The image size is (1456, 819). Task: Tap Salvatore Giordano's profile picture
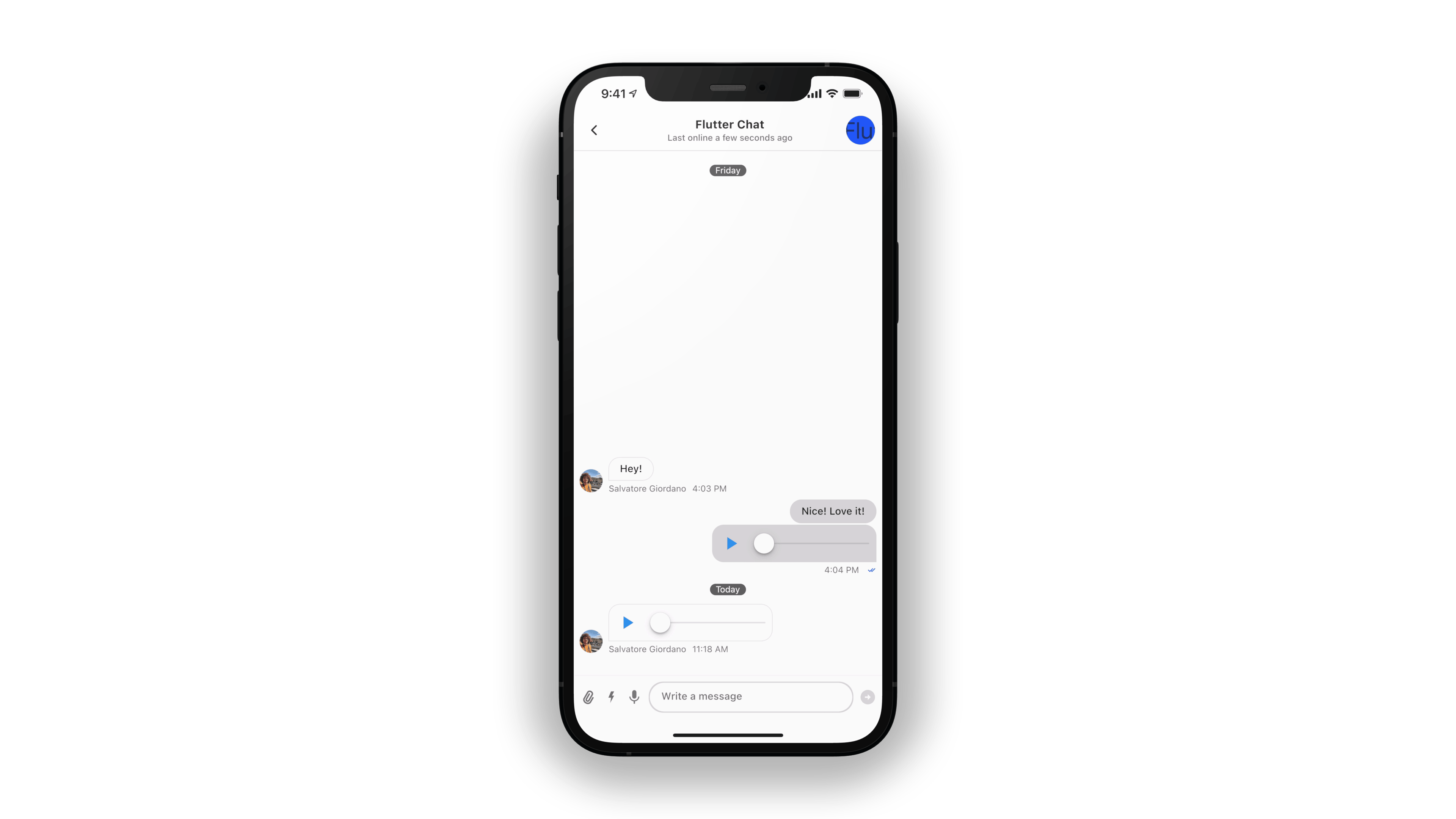coord(591,478)
